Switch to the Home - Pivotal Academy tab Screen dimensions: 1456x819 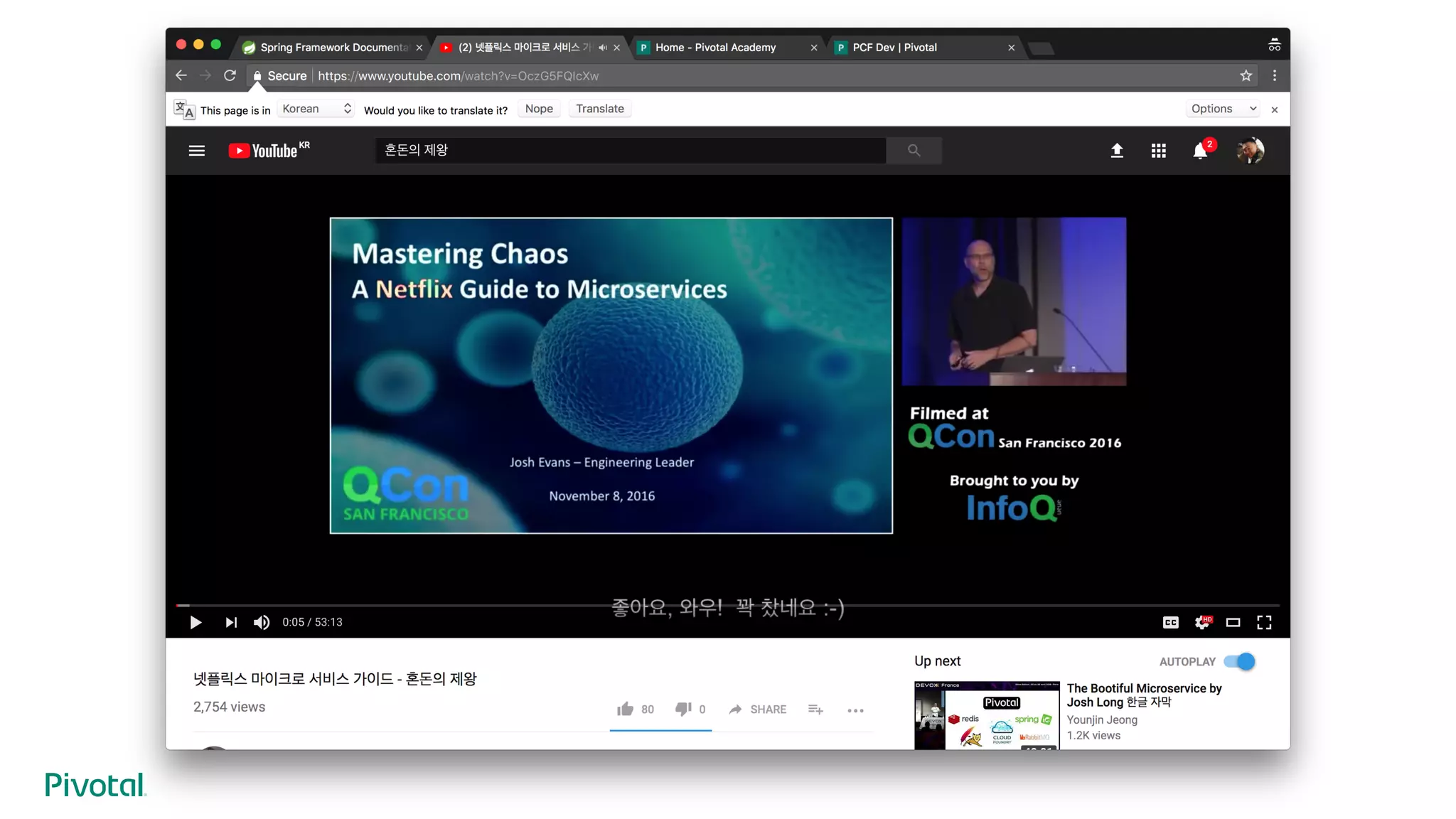point(715,48)
